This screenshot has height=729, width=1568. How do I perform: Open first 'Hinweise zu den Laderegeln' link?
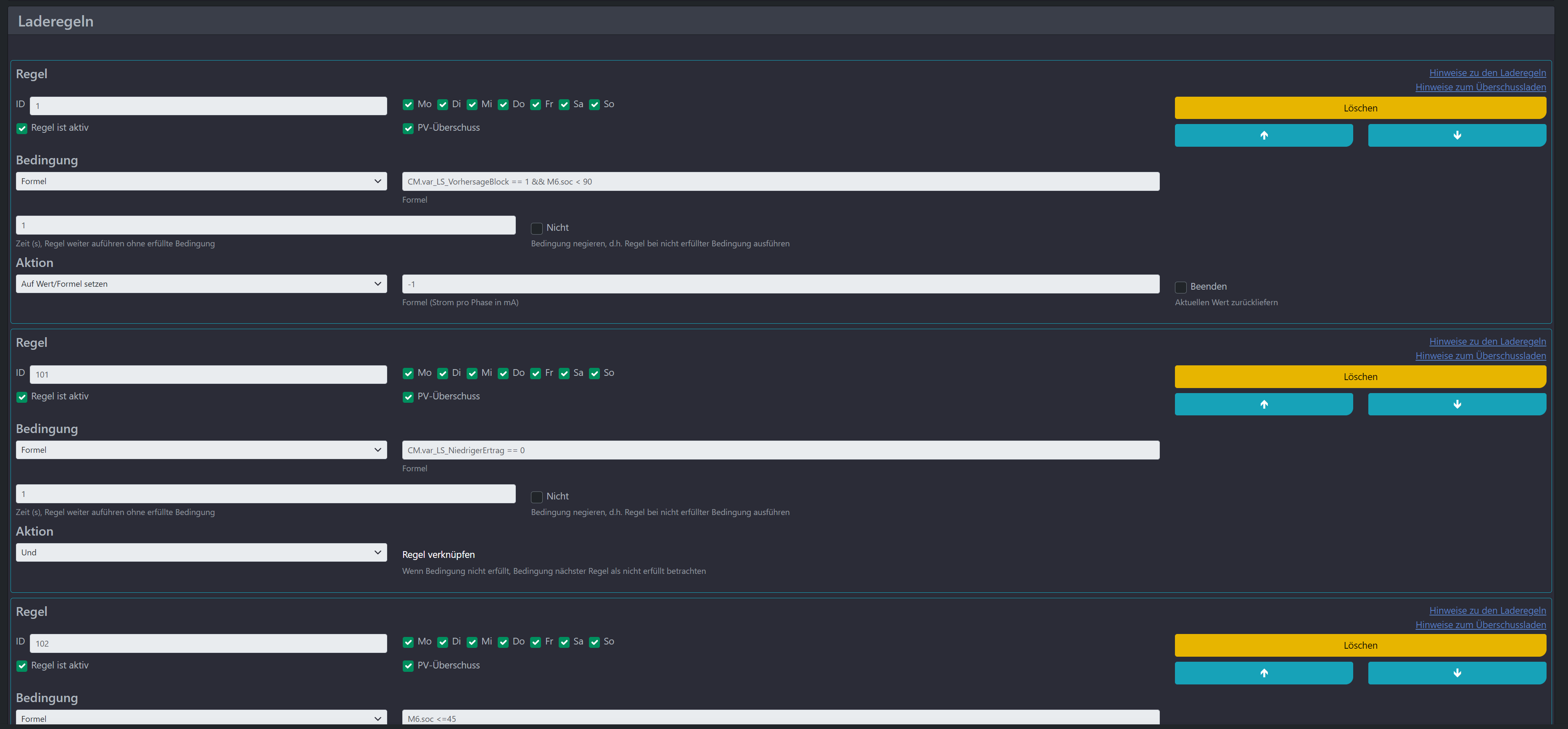coord(1487,73)
